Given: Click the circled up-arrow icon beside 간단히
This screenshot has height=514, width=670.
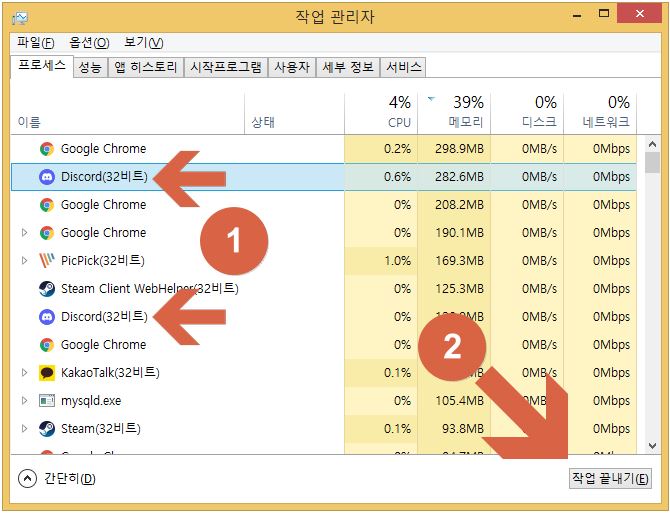Looking at the screenshot, I should (x=27, y=479).
